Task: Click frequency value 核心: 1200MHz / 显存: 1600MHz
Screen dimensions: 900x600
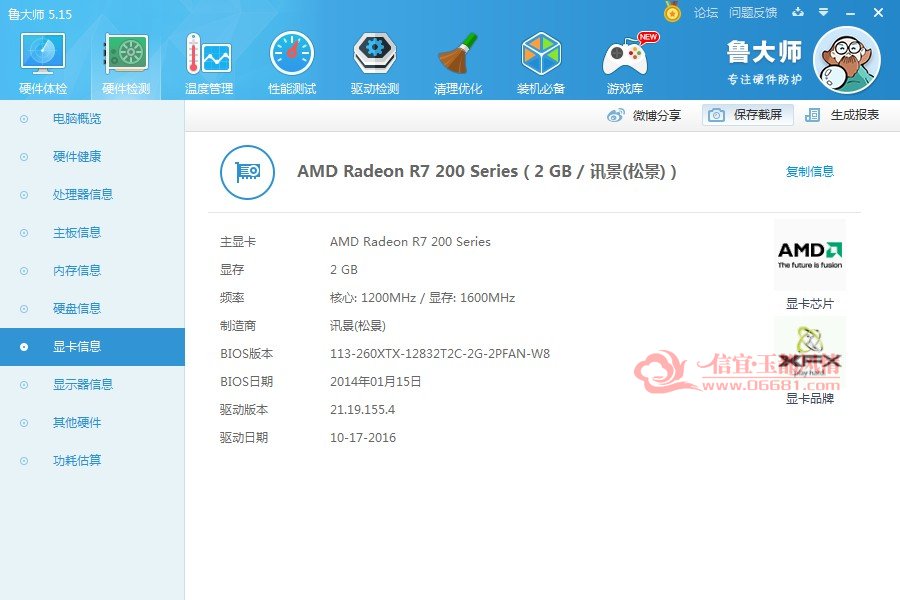Action: tap(422, 298)
